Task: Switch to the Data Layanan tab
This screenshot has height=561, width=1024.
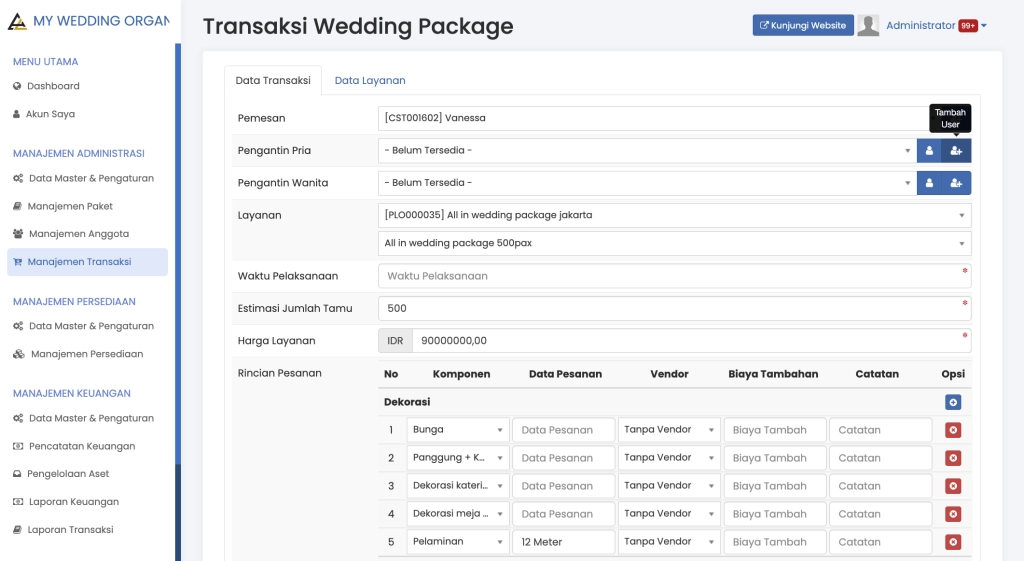Action: (370, 80)
